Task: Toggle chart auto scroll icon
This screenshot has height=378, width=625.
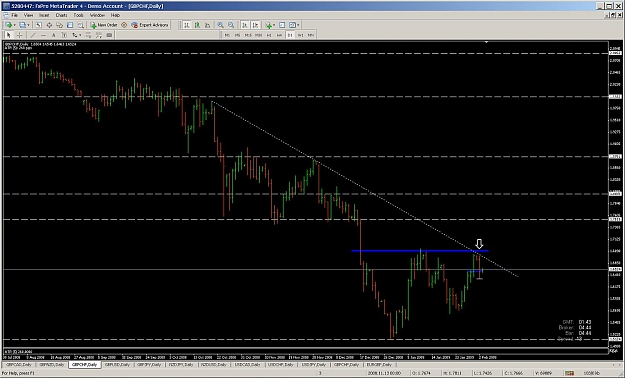Action: tap(245, 25)
